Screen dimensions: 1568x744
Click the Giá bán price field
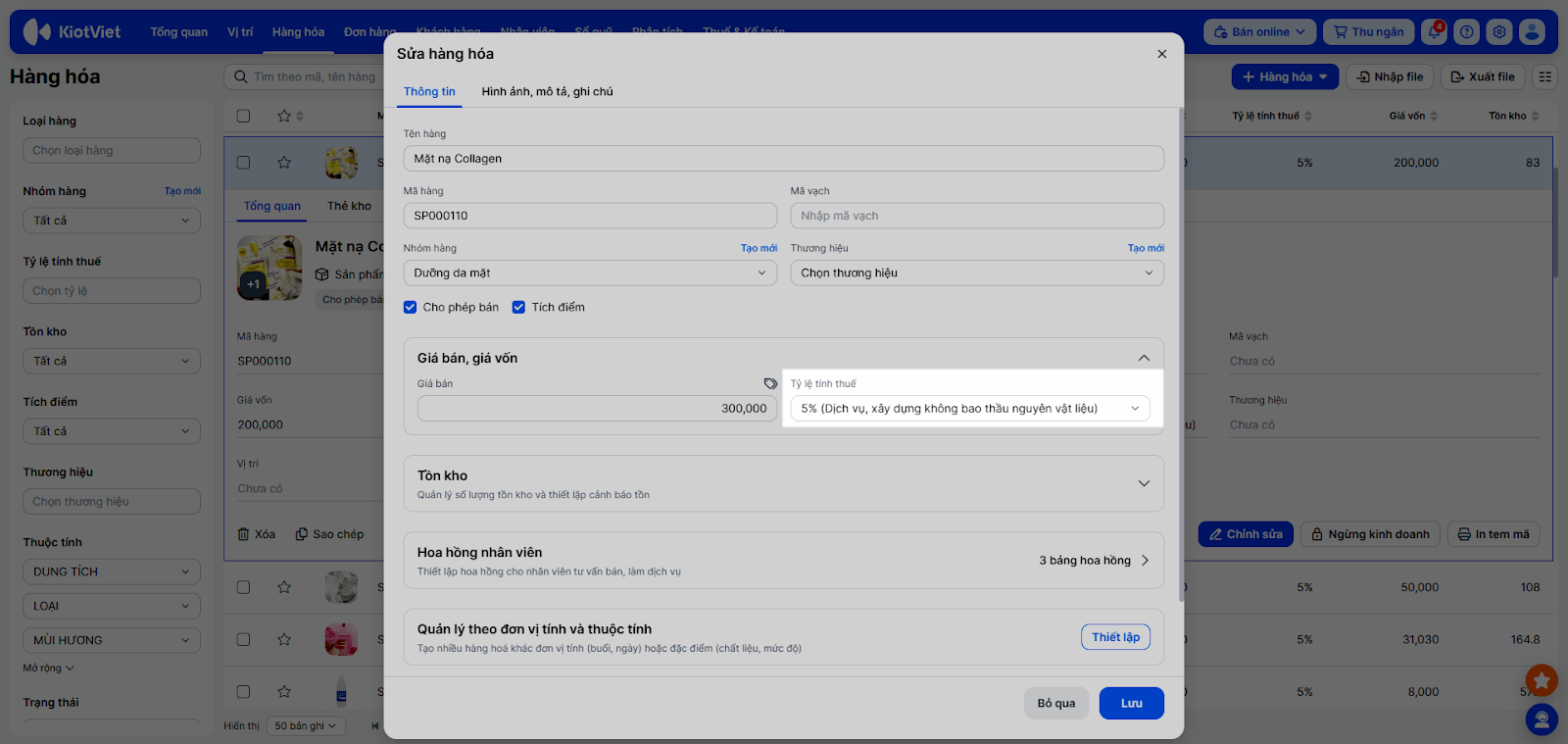coord(597,409)
